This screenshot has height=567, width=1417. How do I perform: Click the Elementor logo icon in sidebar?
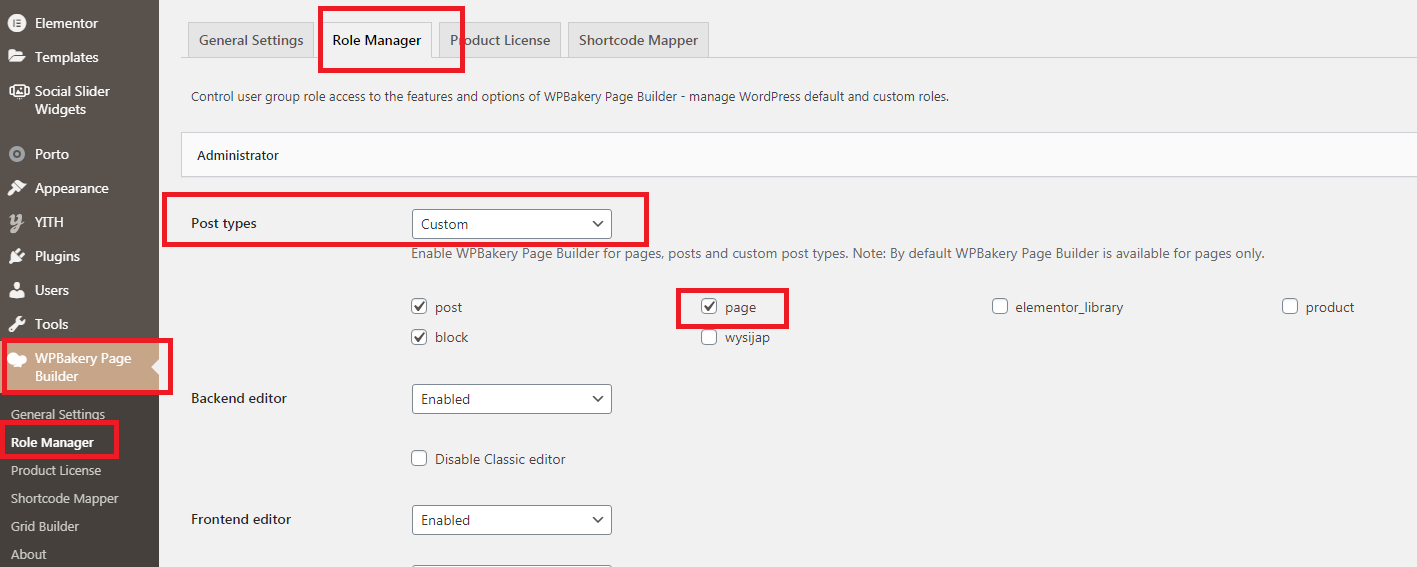(17, 23)
